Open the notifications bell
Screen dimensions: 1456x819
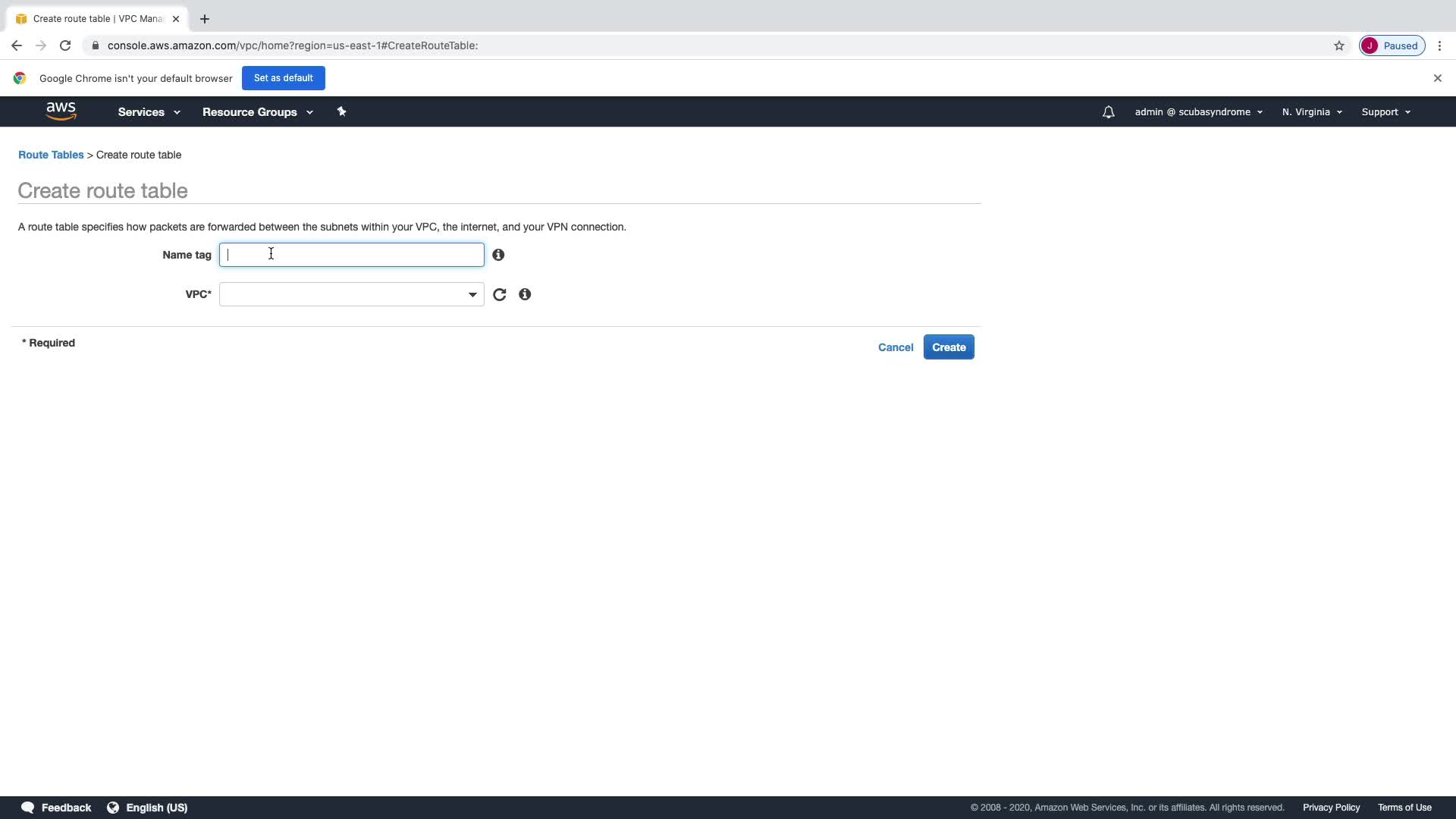[1108, 112]
